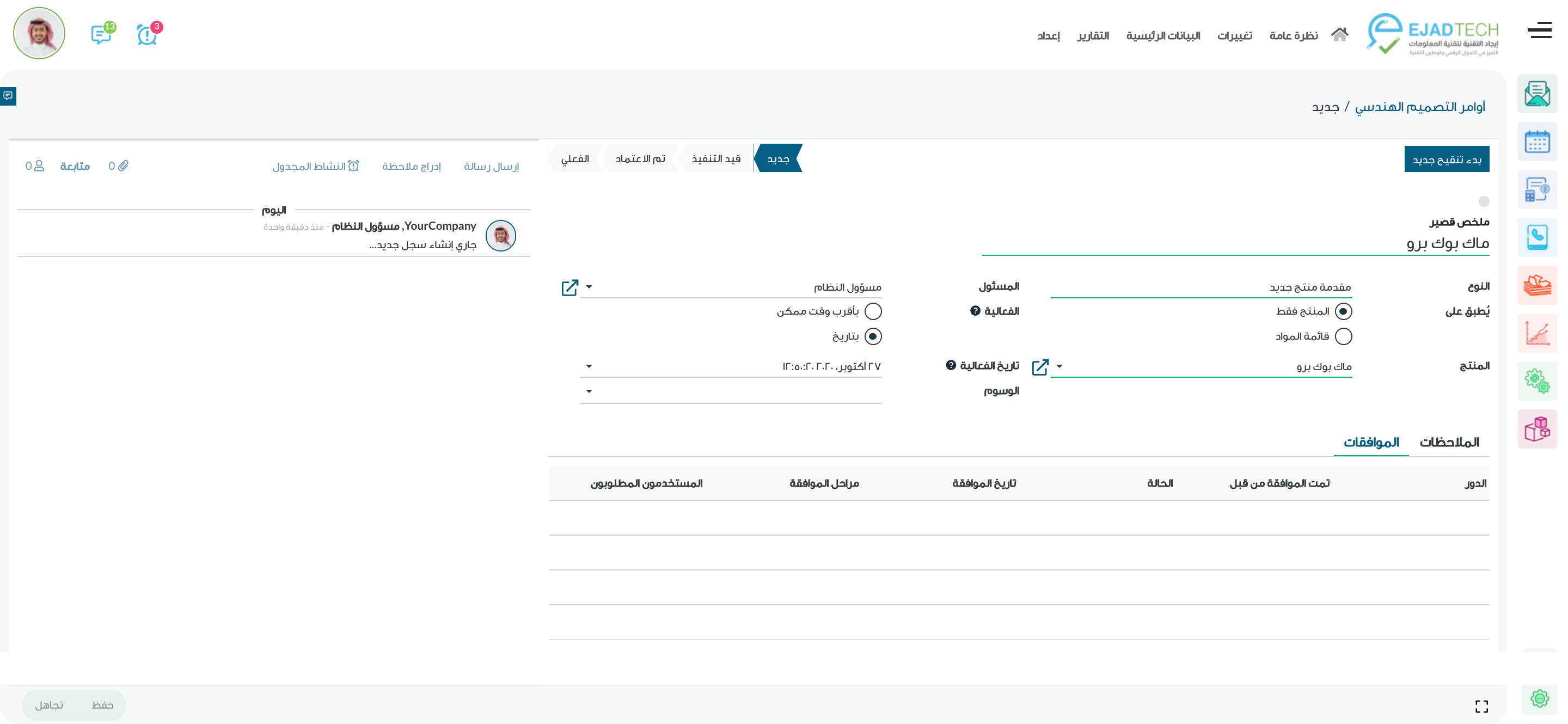Click the "بدء تنقيح جديد" button
Image resolution: width=1568 pixels, height=724 pixels.
[1446, 159]
